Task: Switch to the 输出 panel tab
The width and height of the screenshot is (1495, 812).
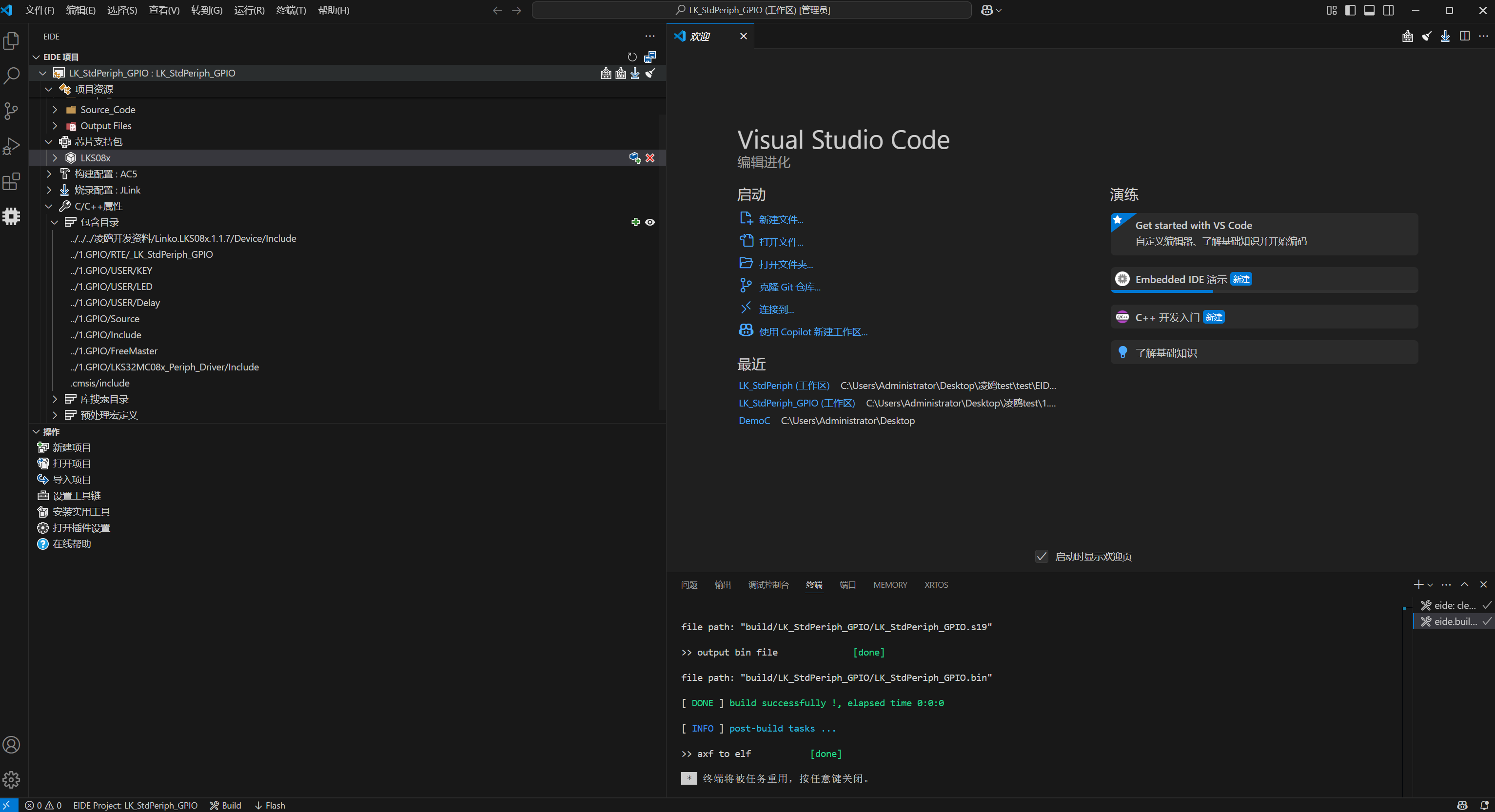Action: (x=723, y=585)
